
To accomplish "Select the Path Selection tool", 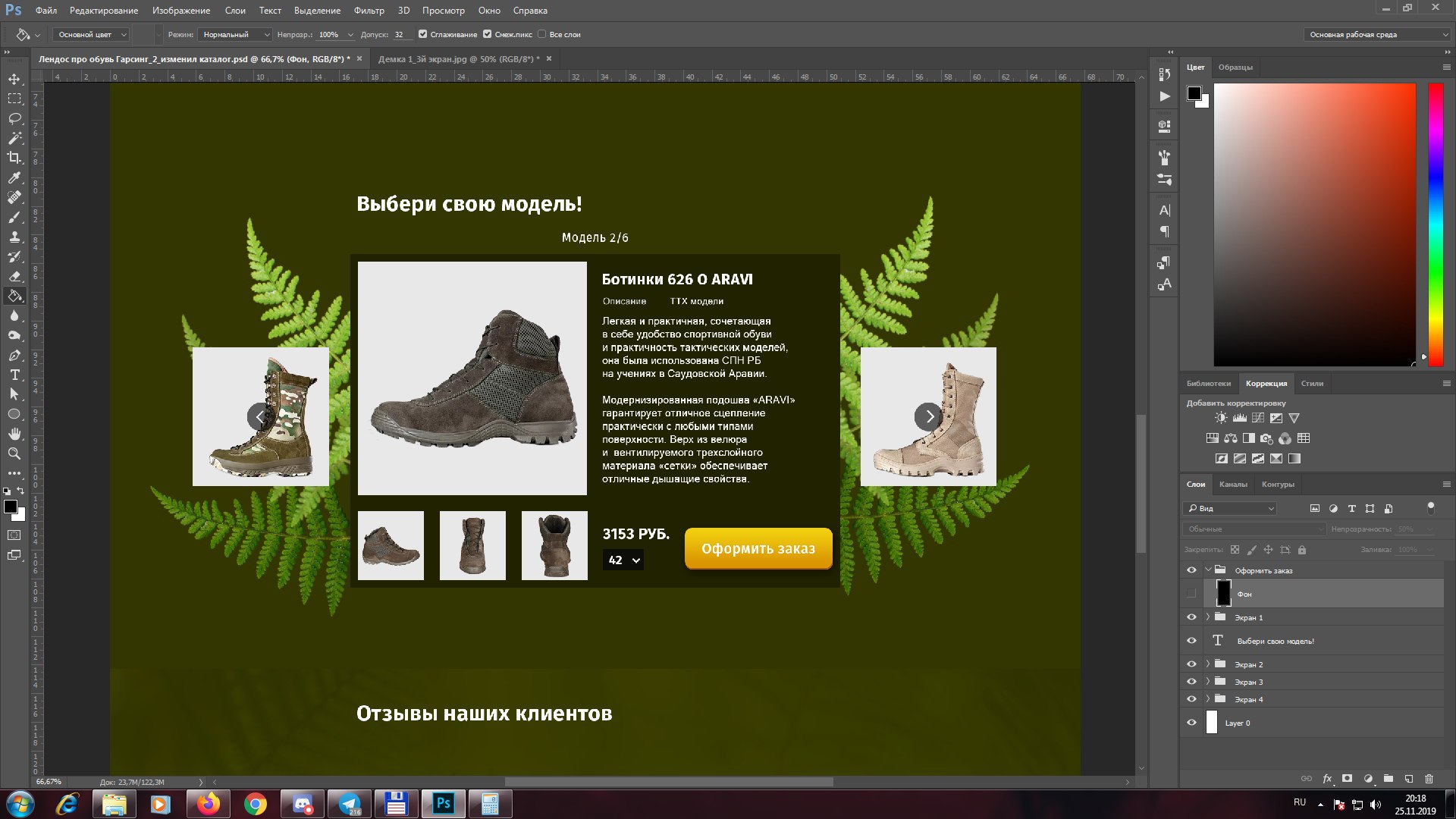I will coord(14,394).
